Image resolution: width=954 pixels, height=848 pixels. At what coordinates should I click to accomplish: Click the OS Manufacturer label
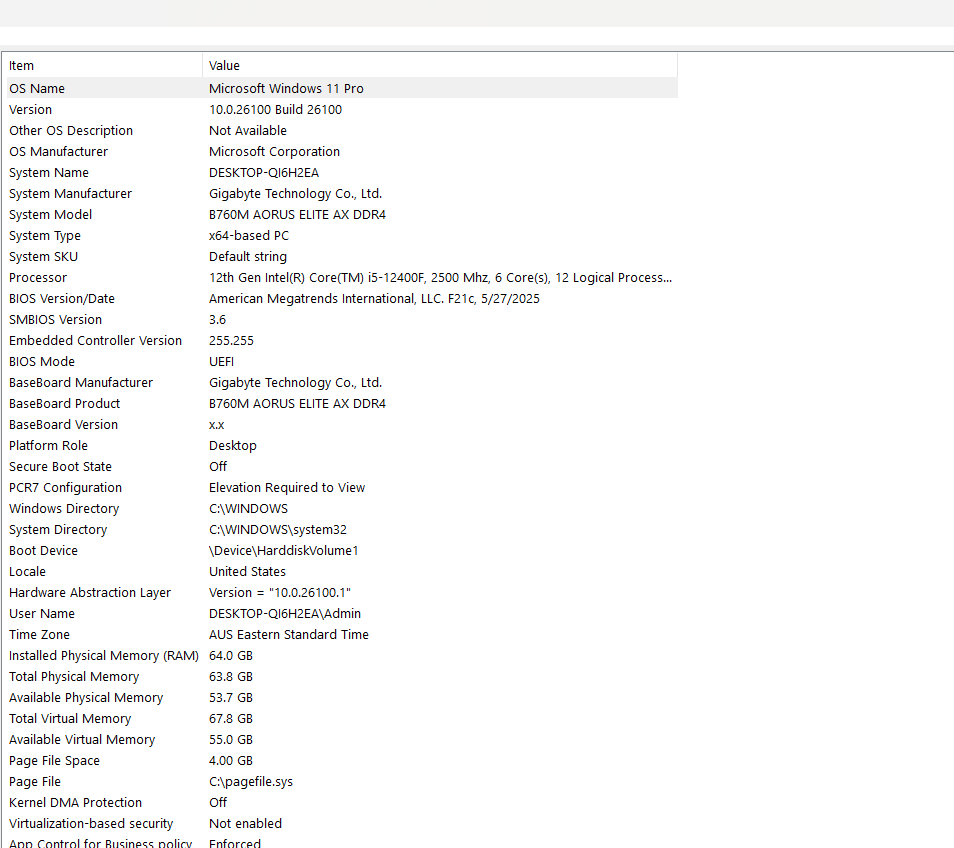(x=58, y=151)
